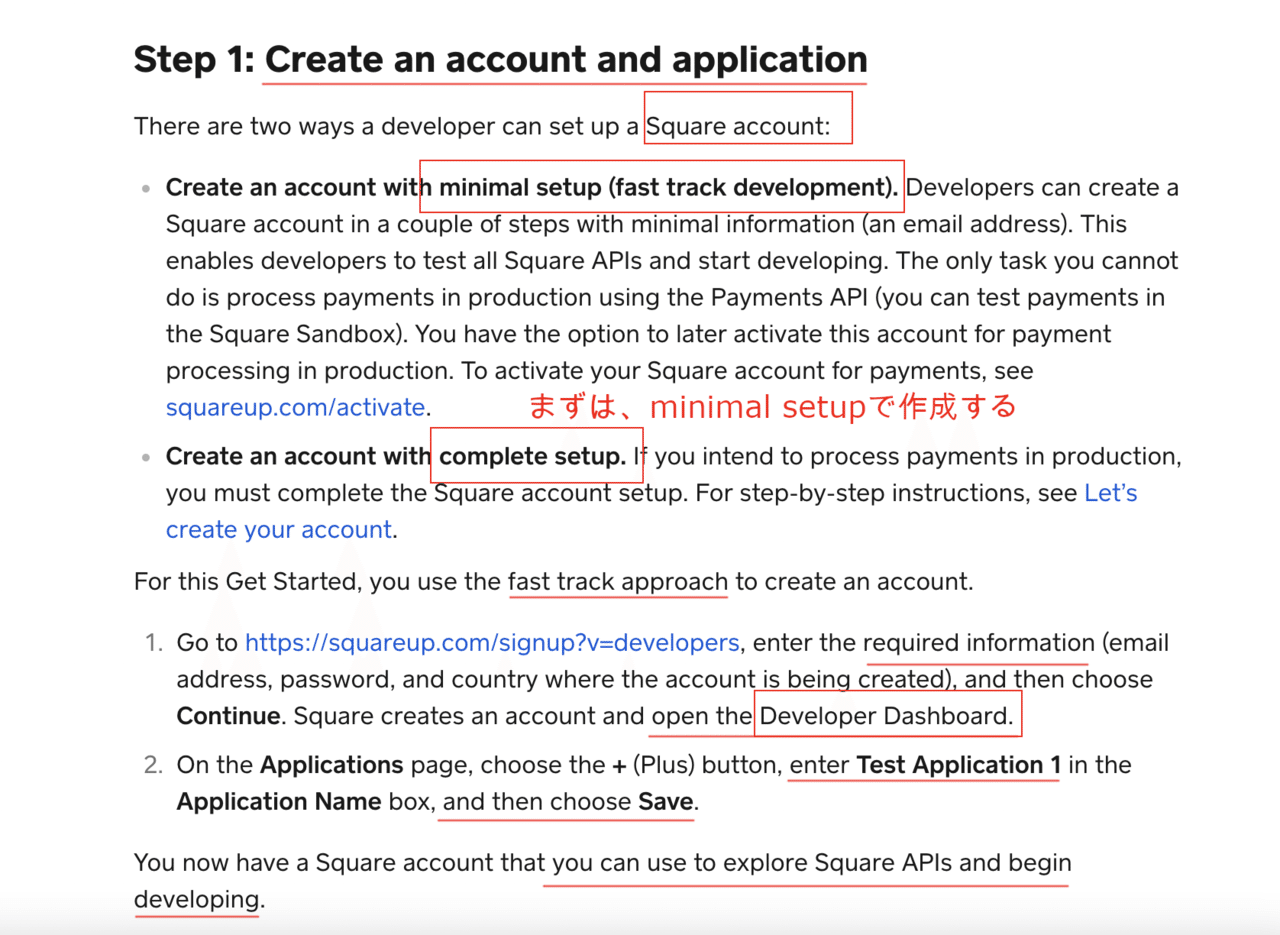Image resolution: width=1280 pixels, height=935 pixels.
Task: Click the bold "Application Name" text
Action: point(279,802)
